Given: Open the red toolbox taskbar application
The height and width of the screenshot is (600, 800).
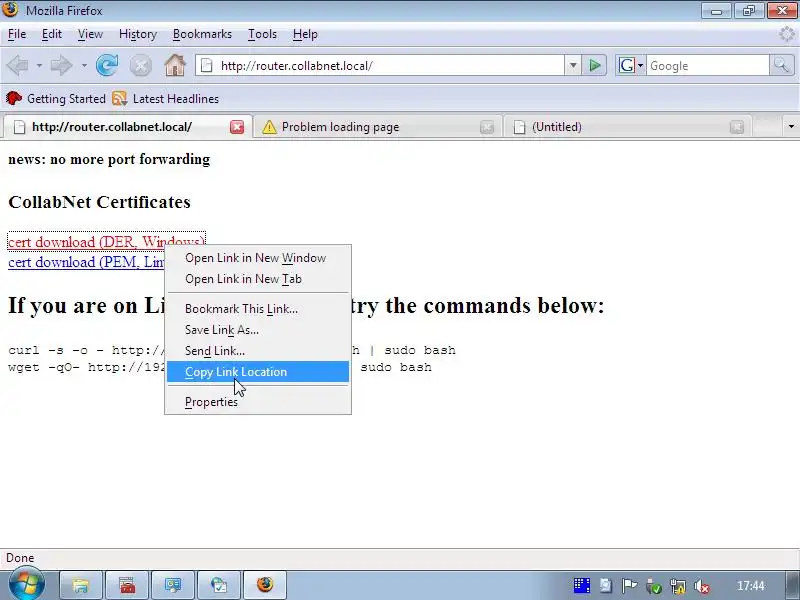Looking at the screenshot, I should pyautogui.click(x=127, y=585).
